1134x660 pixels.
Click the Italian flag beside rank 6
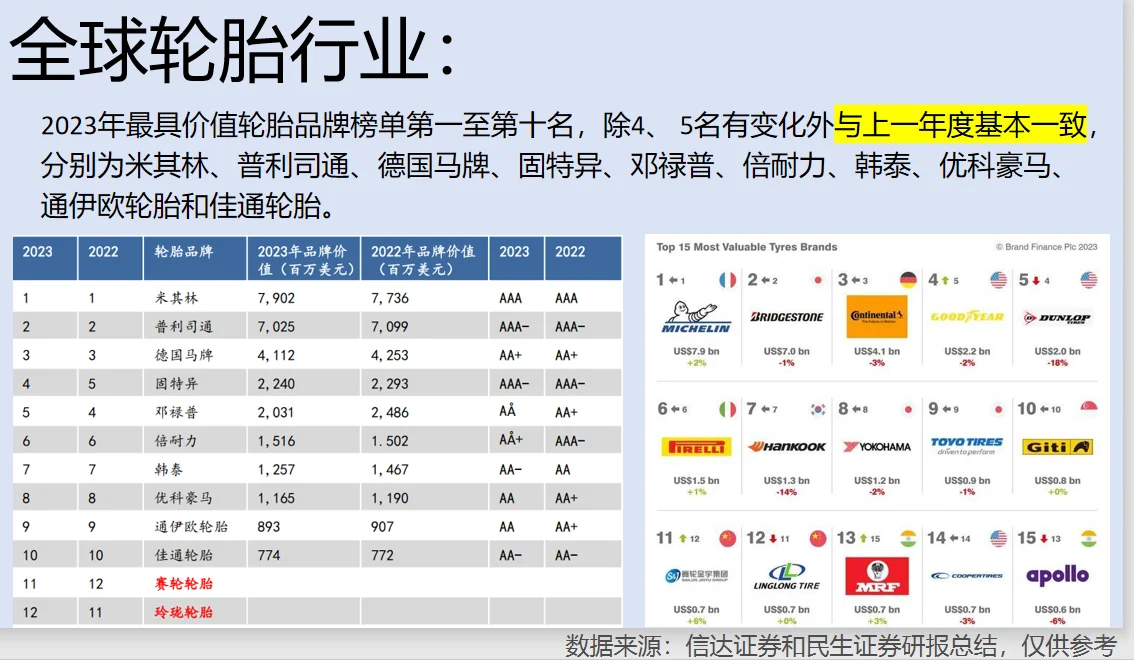[728, 409]
